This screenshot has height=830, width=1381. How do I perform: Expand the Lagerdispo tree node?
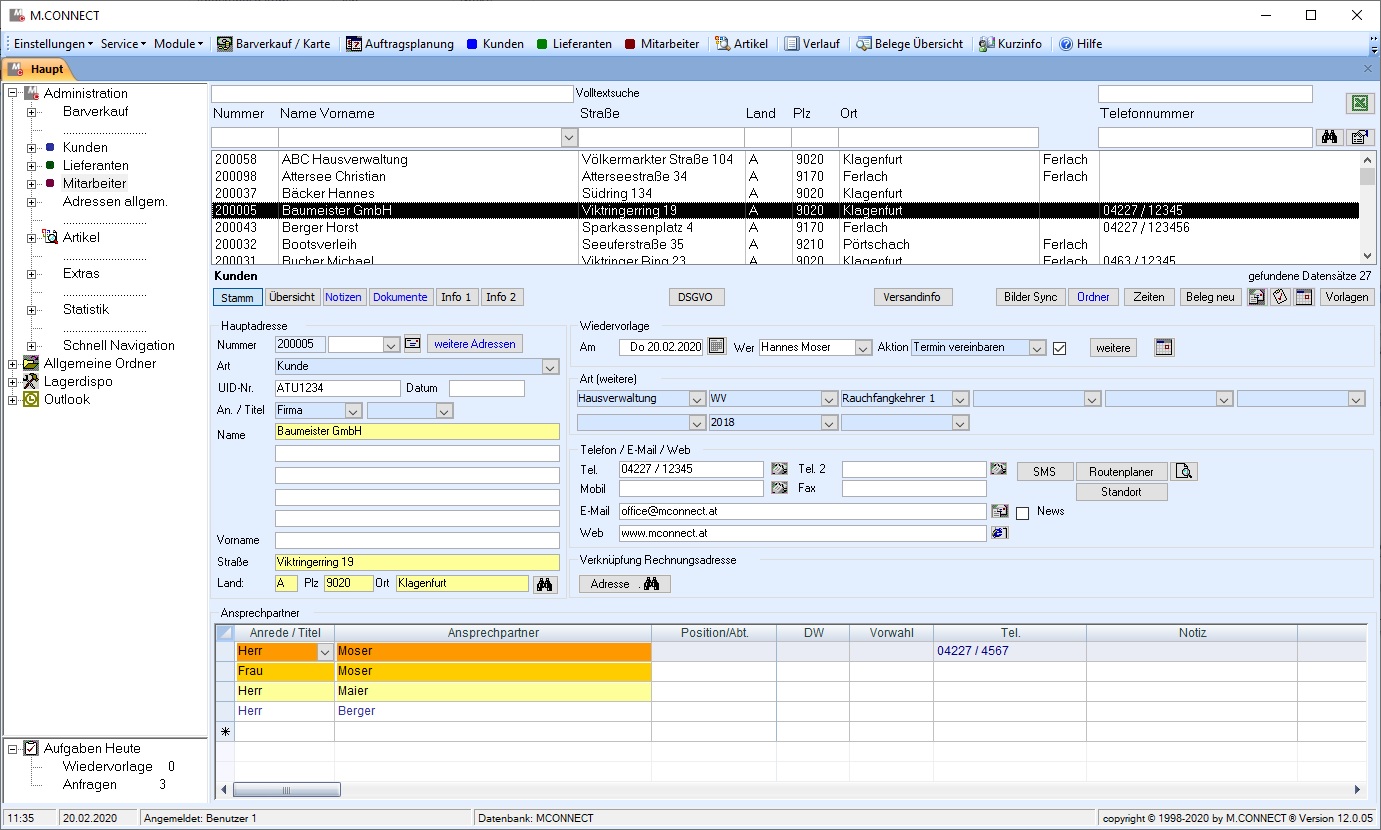click(12, 382)
